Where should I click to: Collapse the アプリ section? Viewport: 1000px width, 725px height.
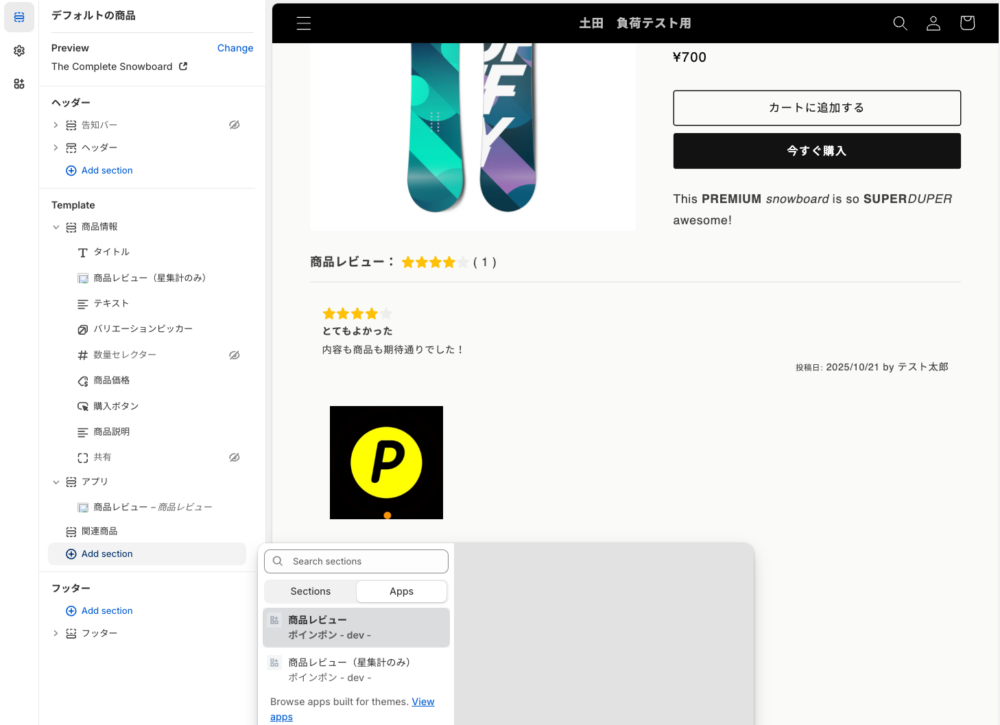(x=56, y=482)
